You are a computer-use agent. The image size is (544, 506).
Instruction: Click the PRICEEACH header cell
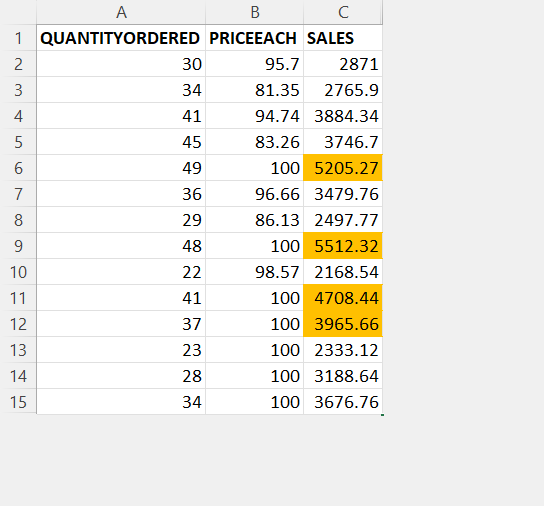coord(255,38)
